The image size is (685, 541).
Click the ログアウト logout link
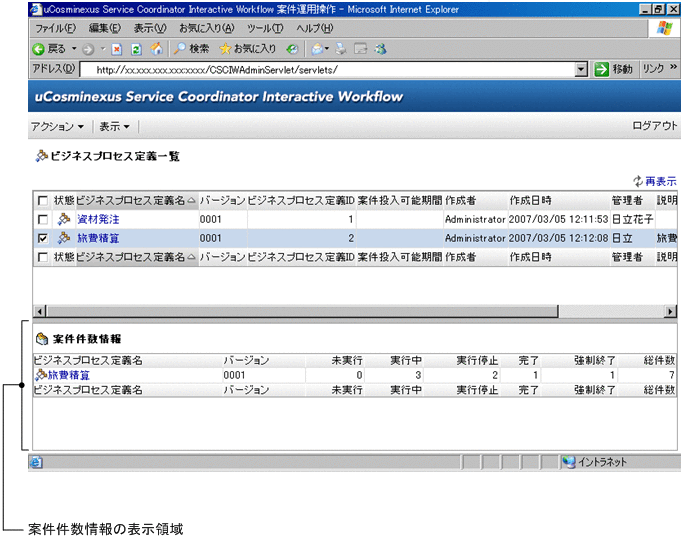click(x=655, y=127)
